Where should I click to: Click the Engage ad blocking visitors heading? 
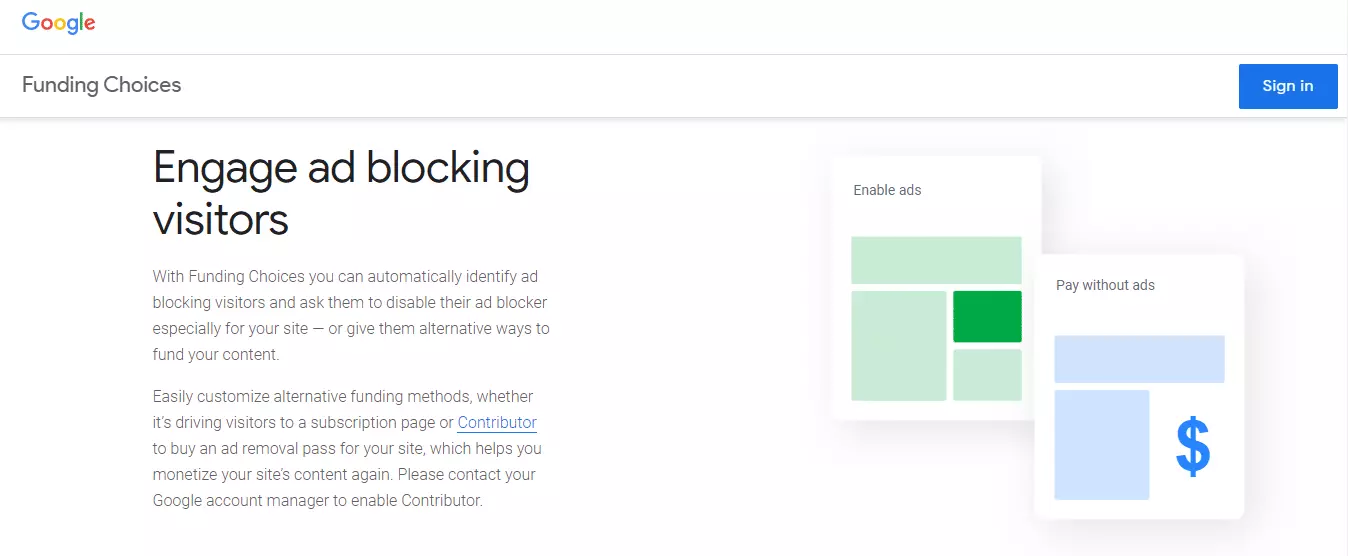pyautogui.click(x=341, y=193)
